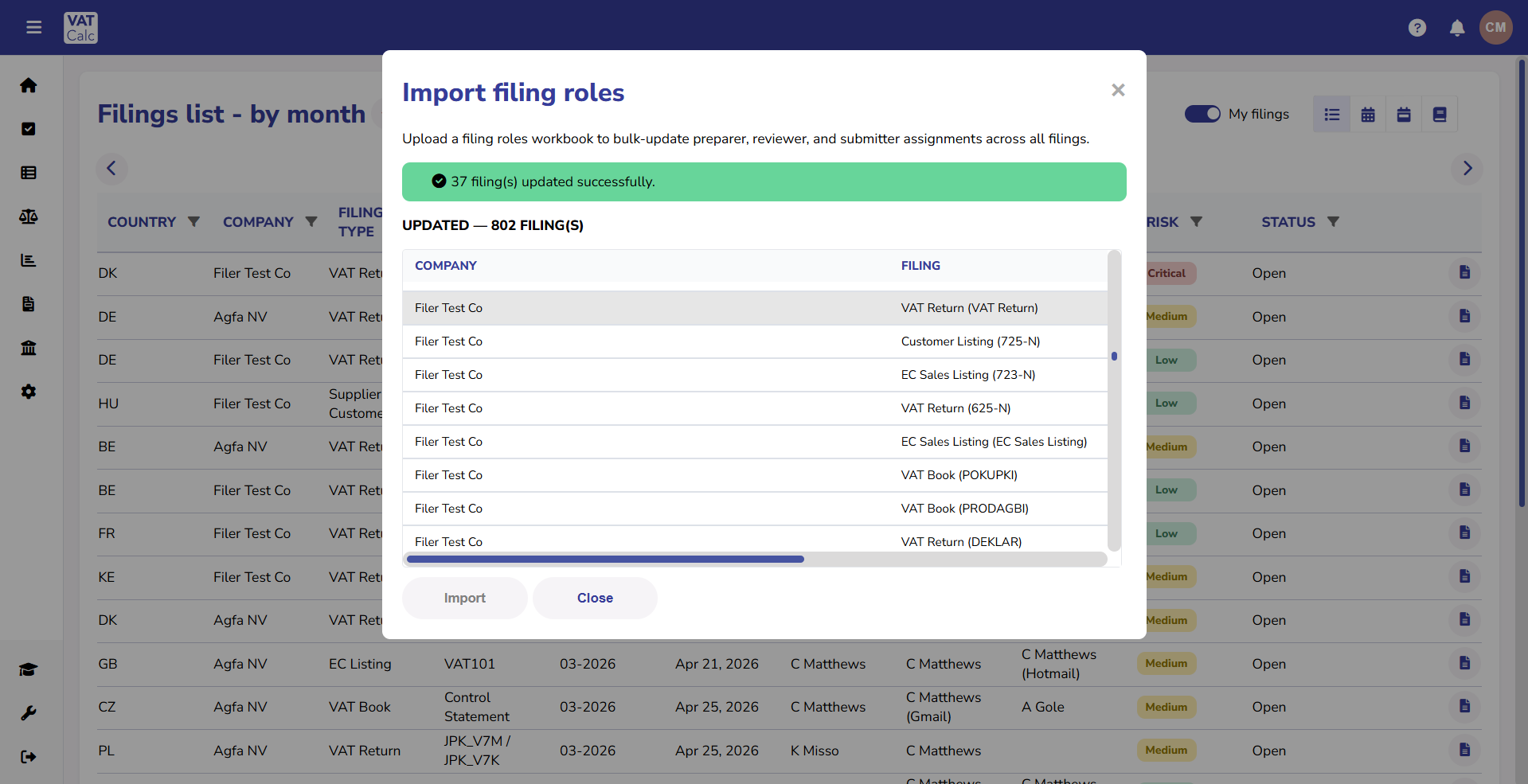1528x784 pixels.
Task: Select the VAT Return (DEKLAR) row
Action: coord(755,540)
